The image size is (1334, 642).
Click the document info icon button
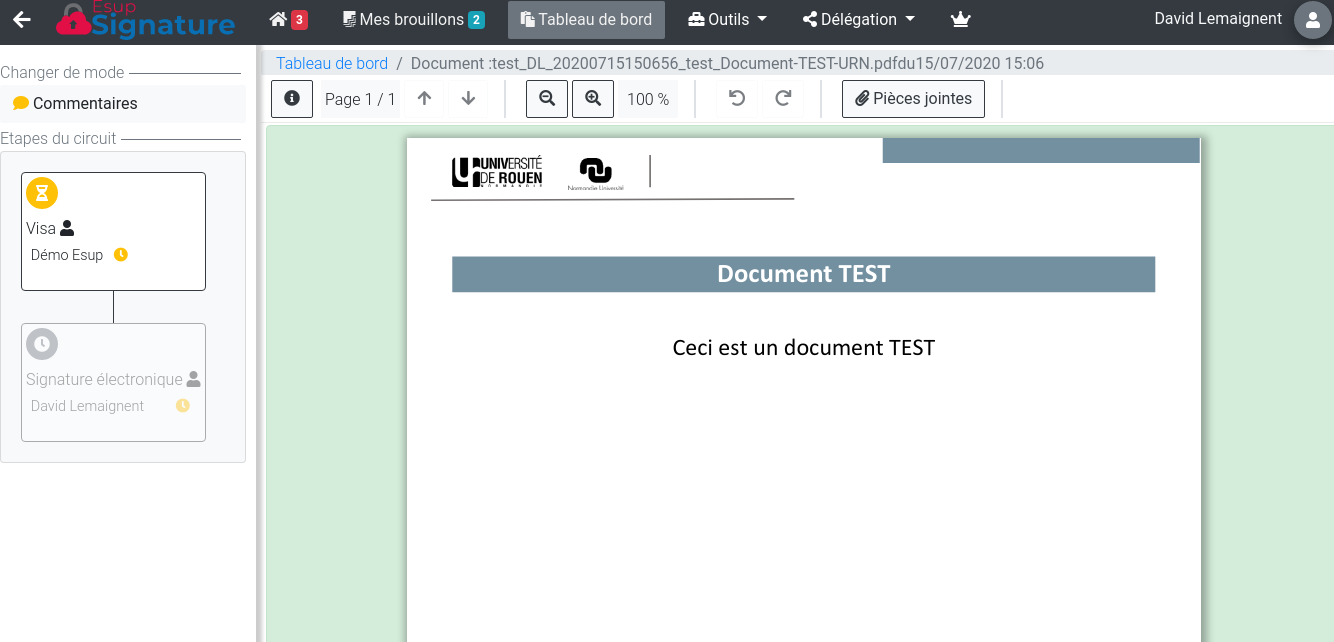point(292,99)
